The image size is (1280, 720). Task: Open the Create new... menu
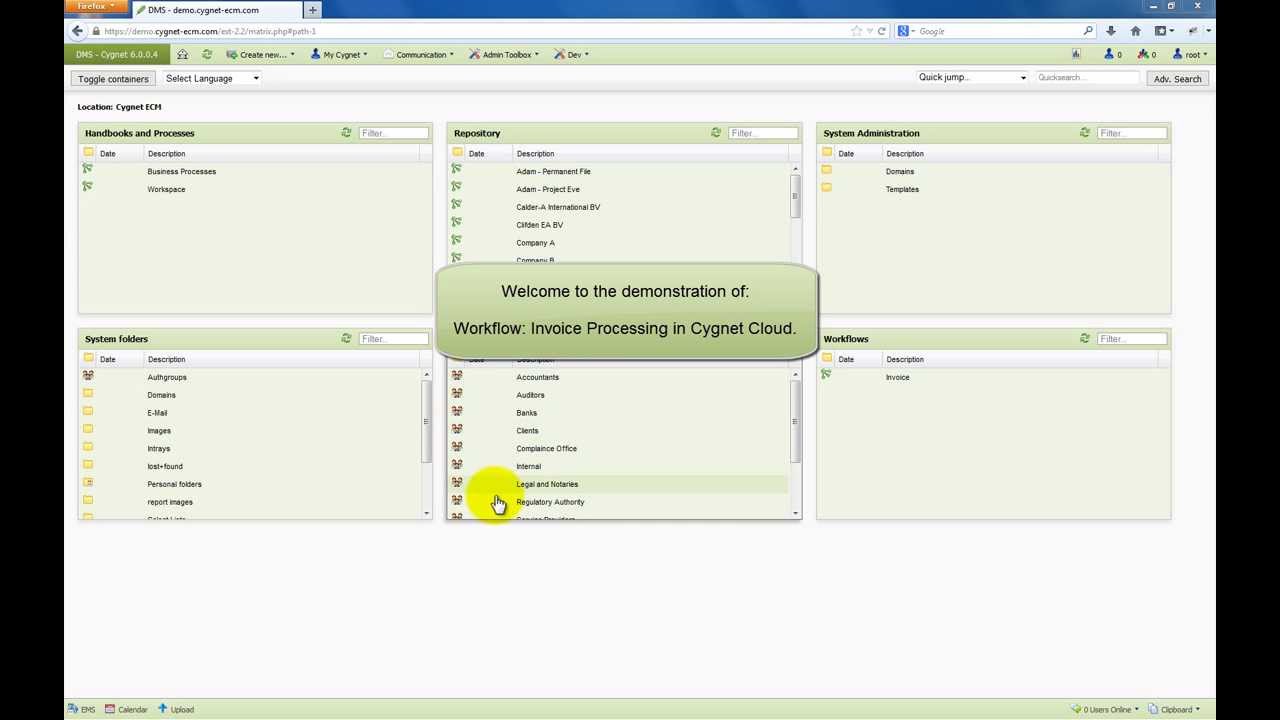click(x=260, y=54)
